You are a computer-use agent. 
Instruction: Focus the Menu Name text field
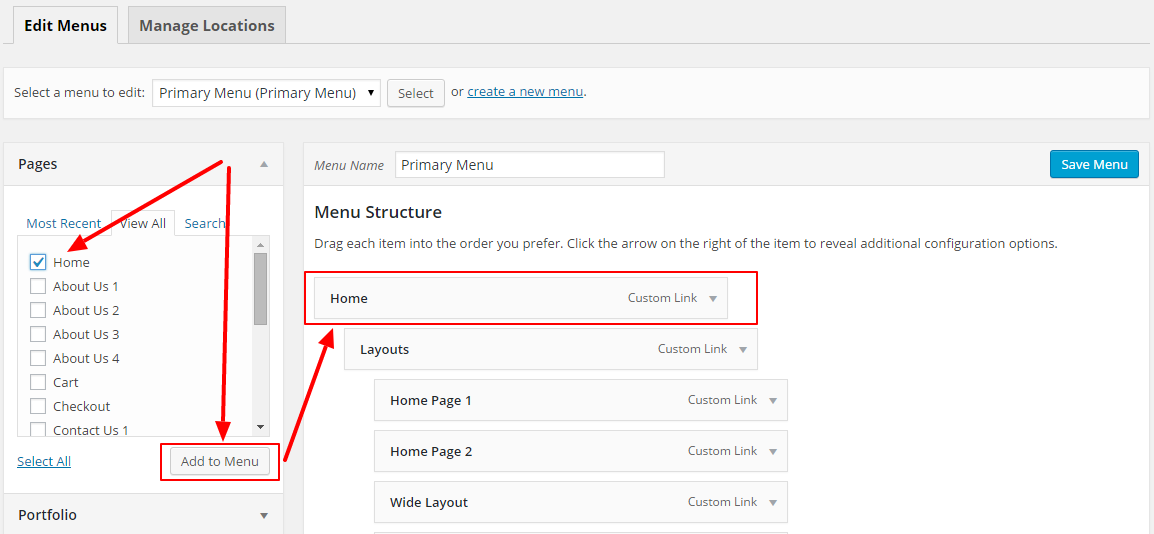[530, 165]
